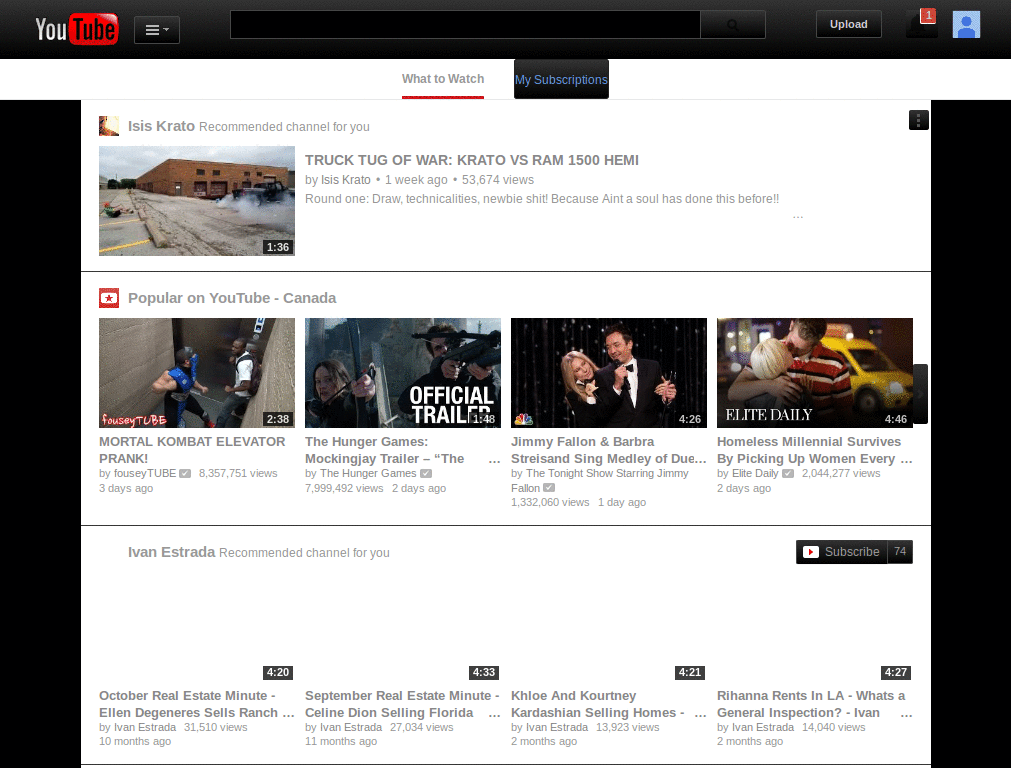Open Jimmy Fallon & Barbra Streisand title

(609, 450)
